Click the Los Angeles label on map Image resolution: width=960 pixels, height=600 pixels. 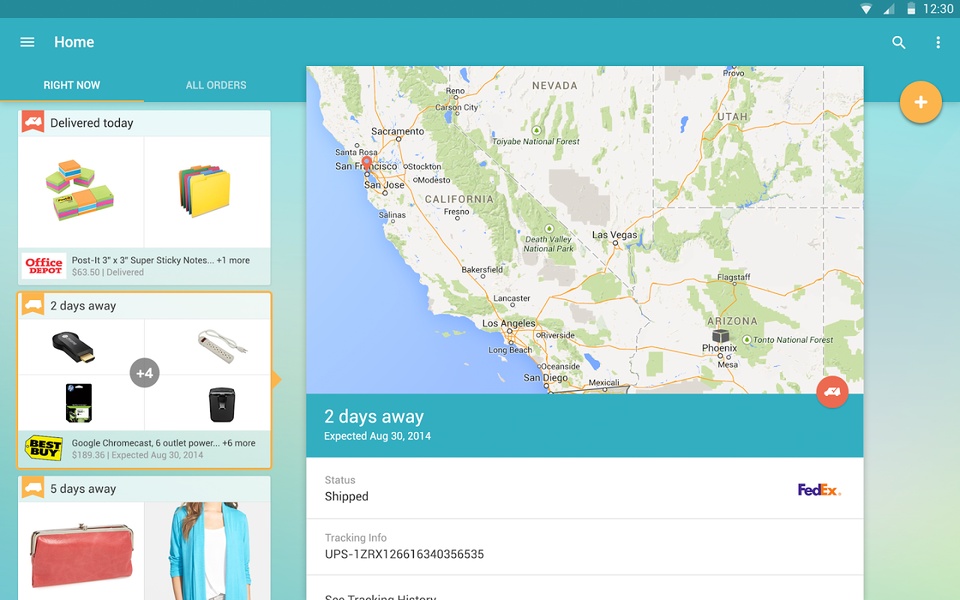pos(509,323)
